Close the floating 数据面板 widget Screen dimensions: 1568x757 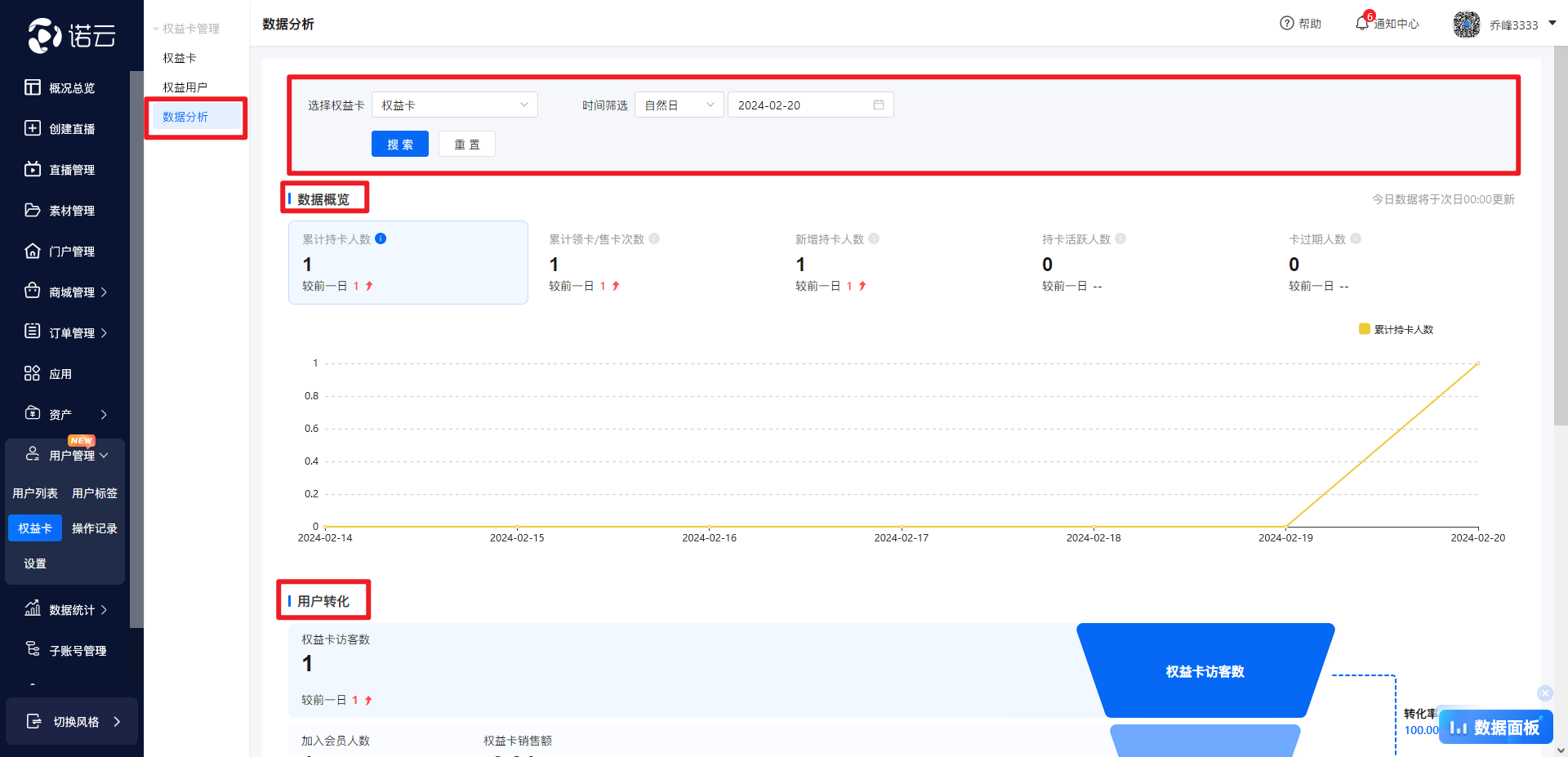pyautogui.click(x=1544, y=693)
